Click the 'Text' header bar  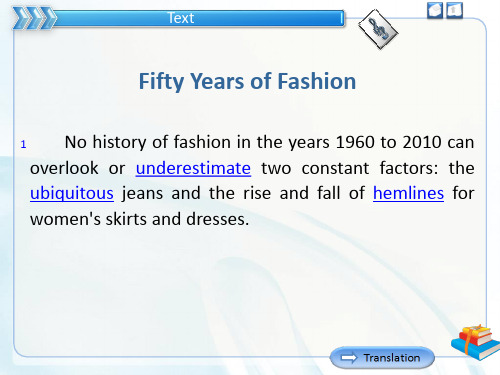pos(199,18)
